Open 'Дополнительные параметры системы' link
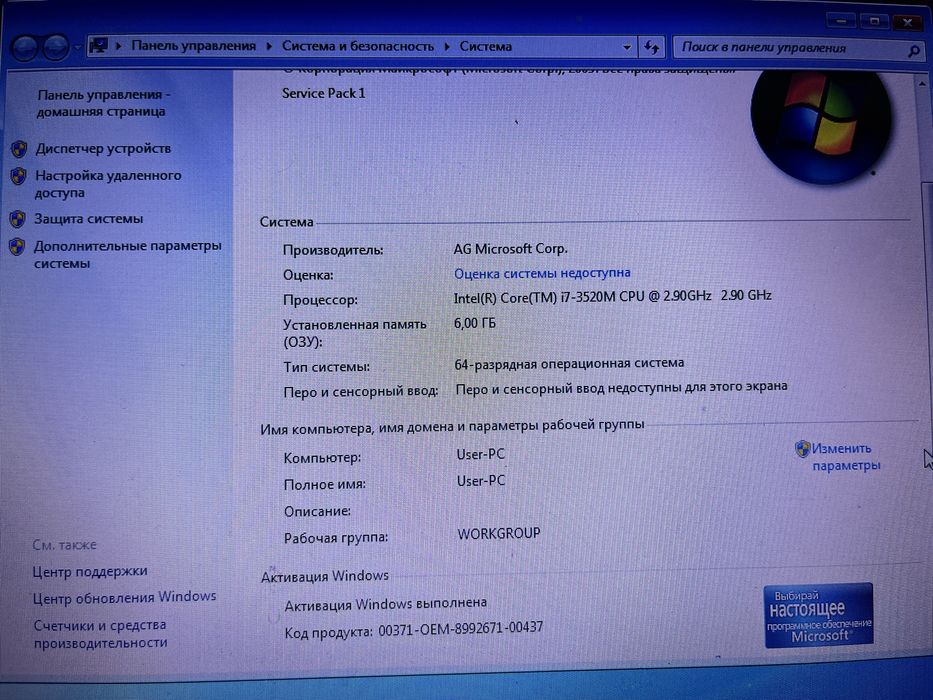933x700 pixels. [x=127, y=254]
